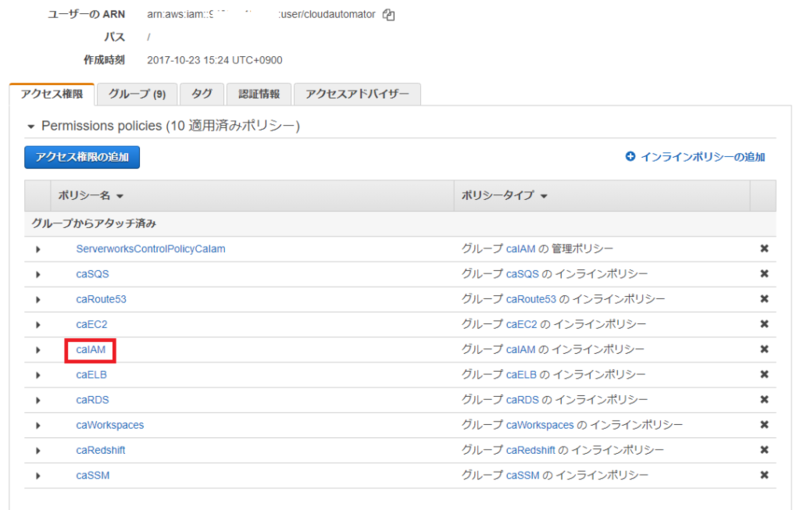Open group caRDS link in policy type column
The height and width of the screenshot is (510, 800).
tap(522, 400)
